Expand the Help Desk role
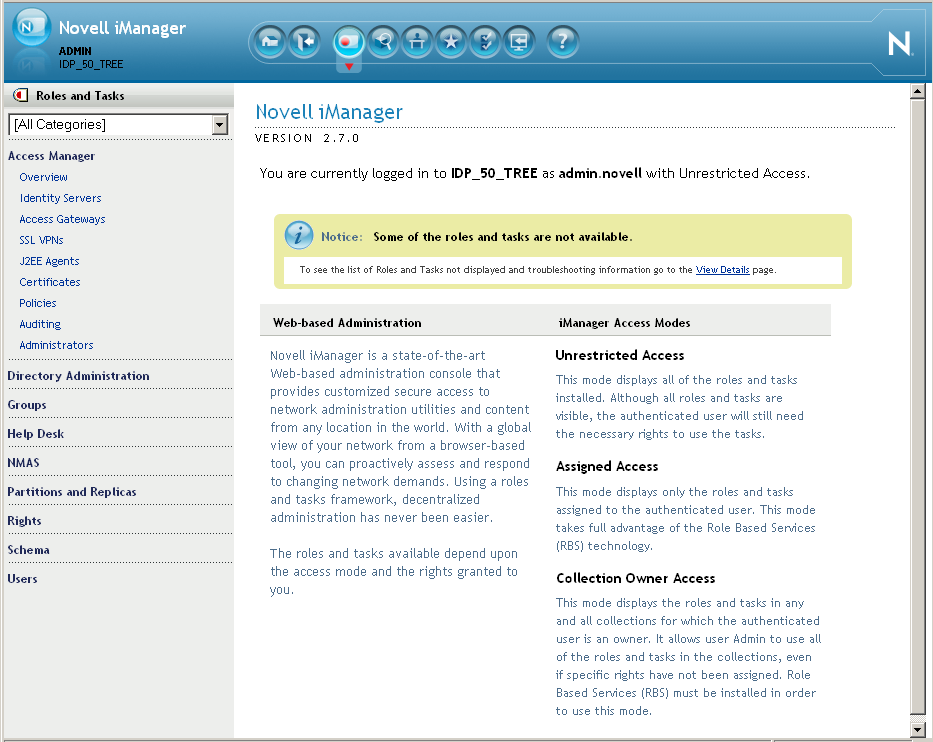The width and height of the screenshot is (933, 742). coord(36,434)
